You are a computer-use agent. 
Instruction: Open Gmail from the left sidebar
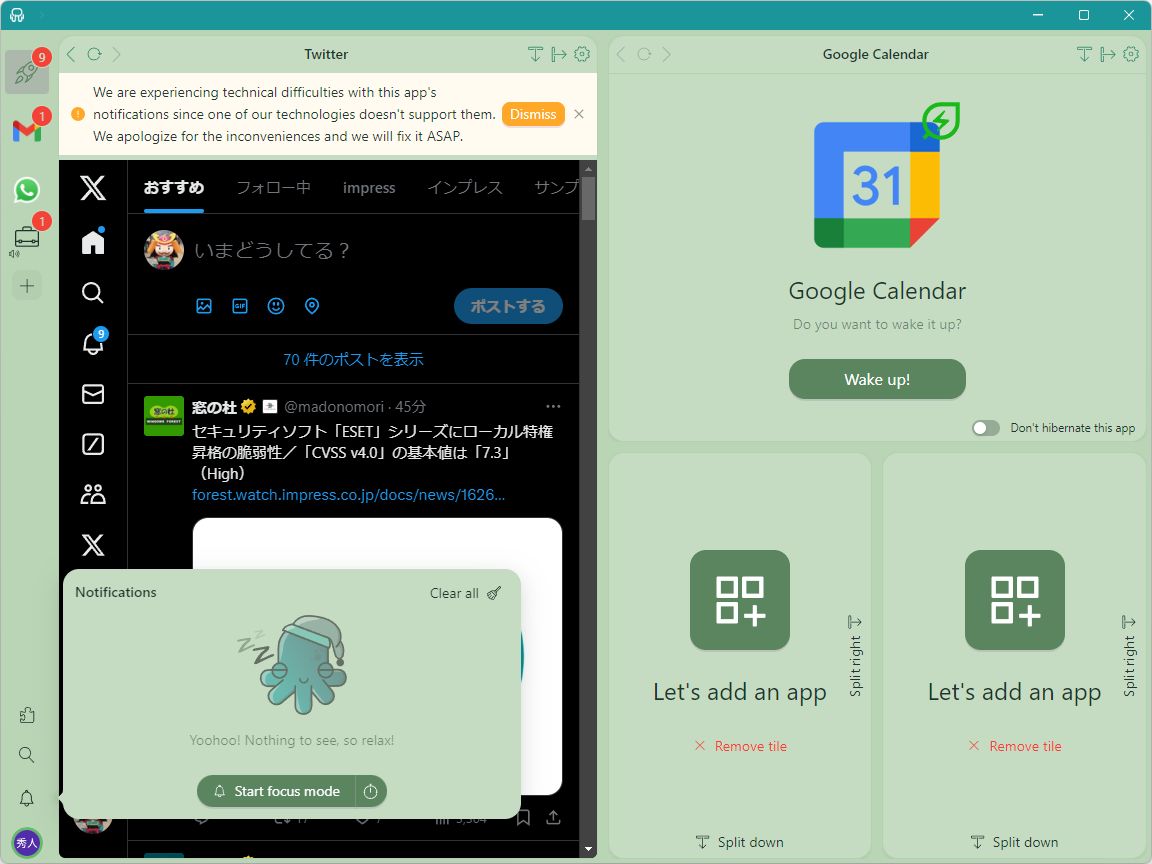[x=26, y=130]
